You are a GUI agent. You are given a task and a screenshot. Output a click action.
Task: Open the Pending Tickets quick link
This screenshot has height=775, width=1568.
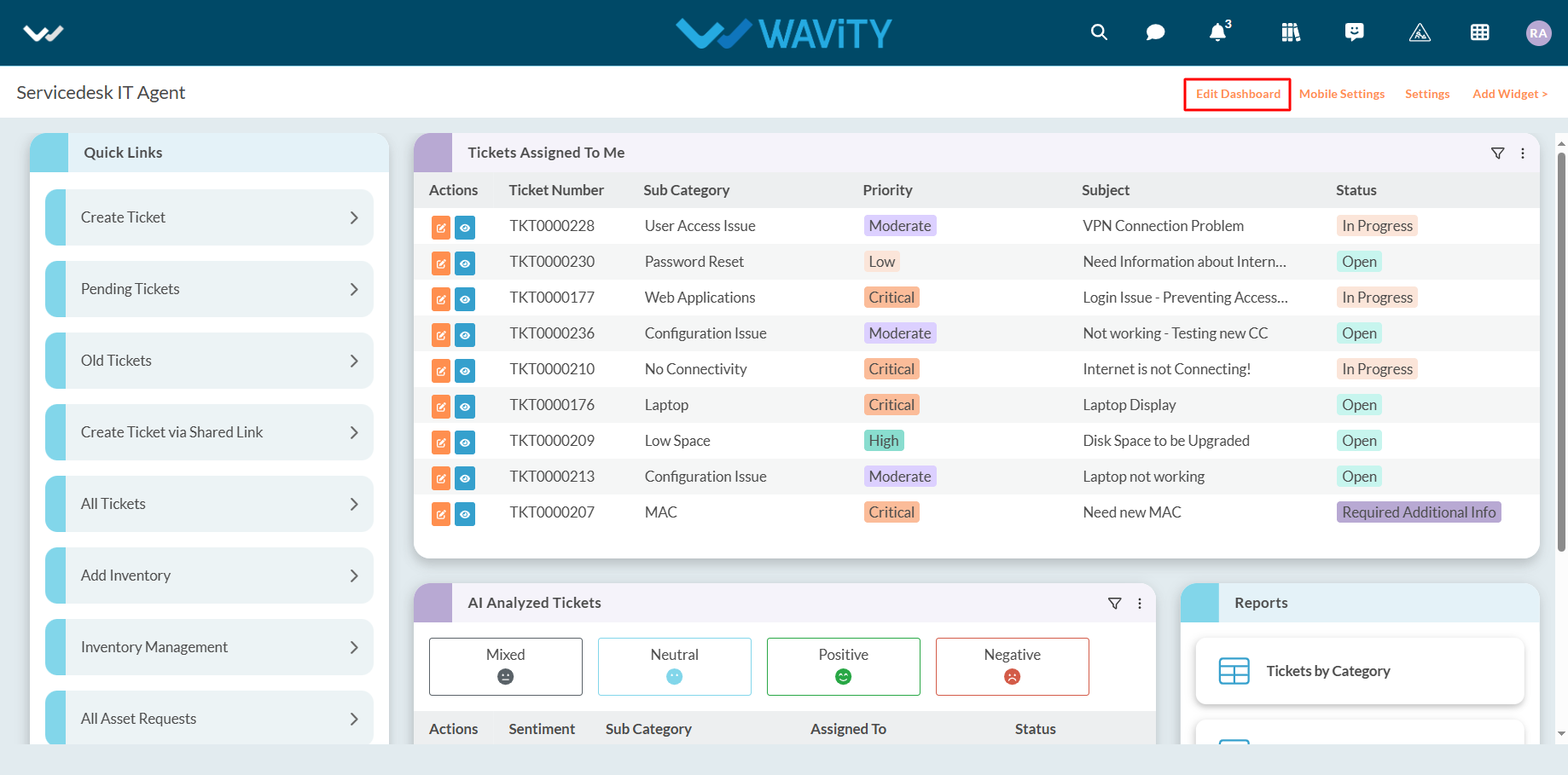[210, 289]
